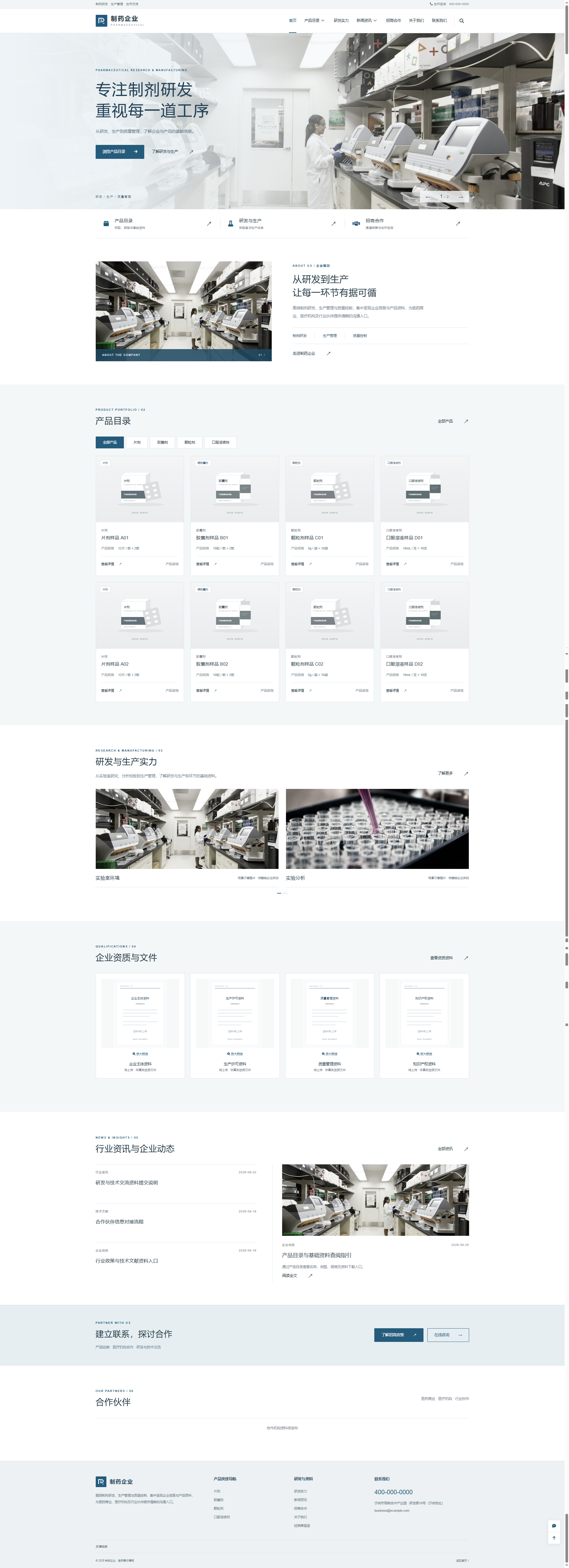The width and height of the screenshot is (569, 1568).
Task: Click 放大预览 under 企业主体资料 document
Action: (x=140, y=1054)
